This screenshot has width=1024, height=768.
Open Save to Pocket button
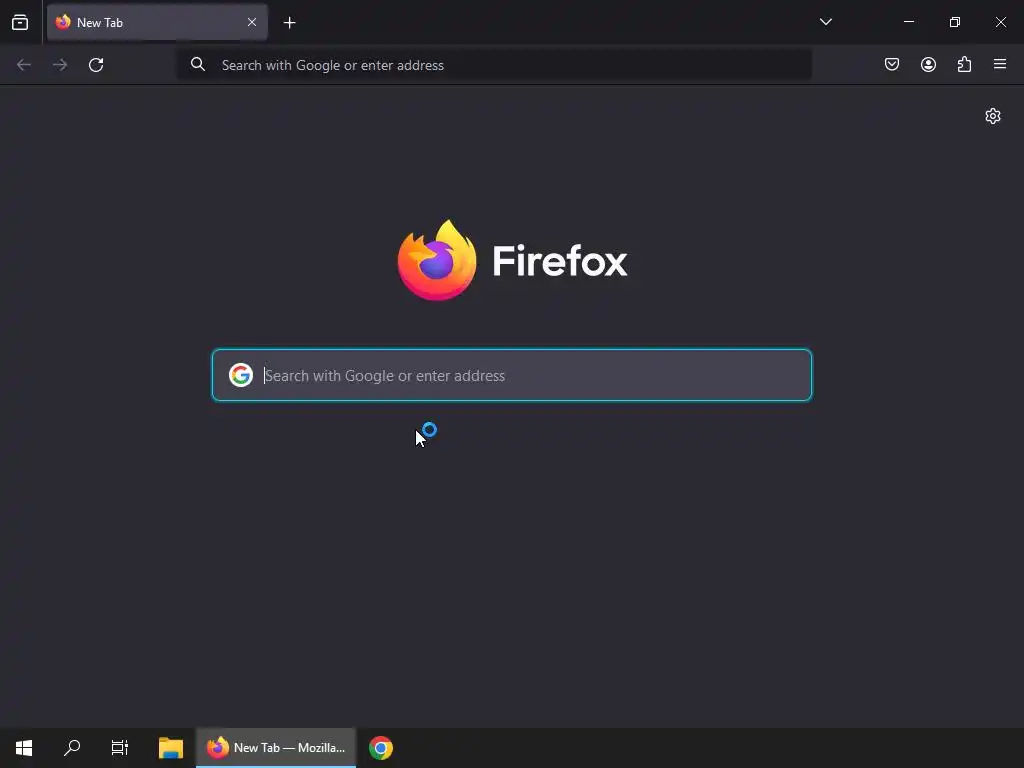[892, 64]
